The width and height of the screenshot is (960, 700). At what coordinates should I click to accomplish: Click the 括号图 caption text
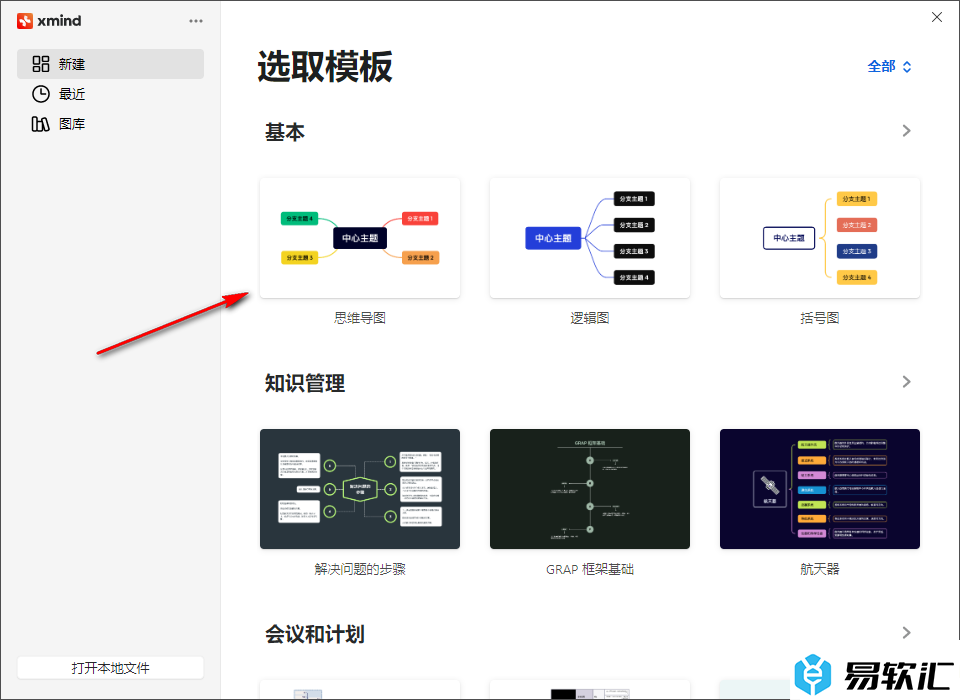820,318
